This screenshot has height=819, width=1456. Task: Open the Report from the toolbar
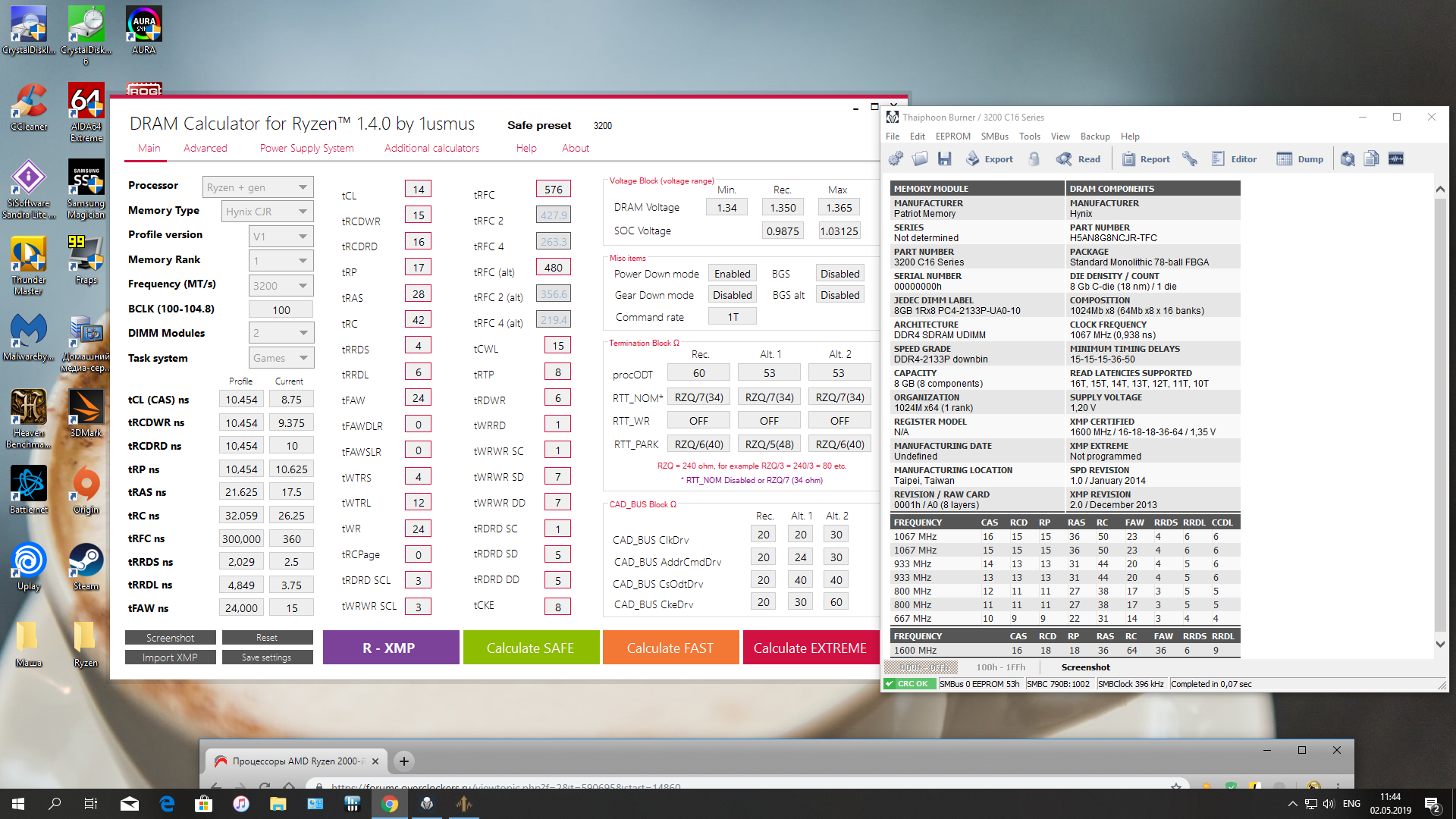tap(1146, 158)
